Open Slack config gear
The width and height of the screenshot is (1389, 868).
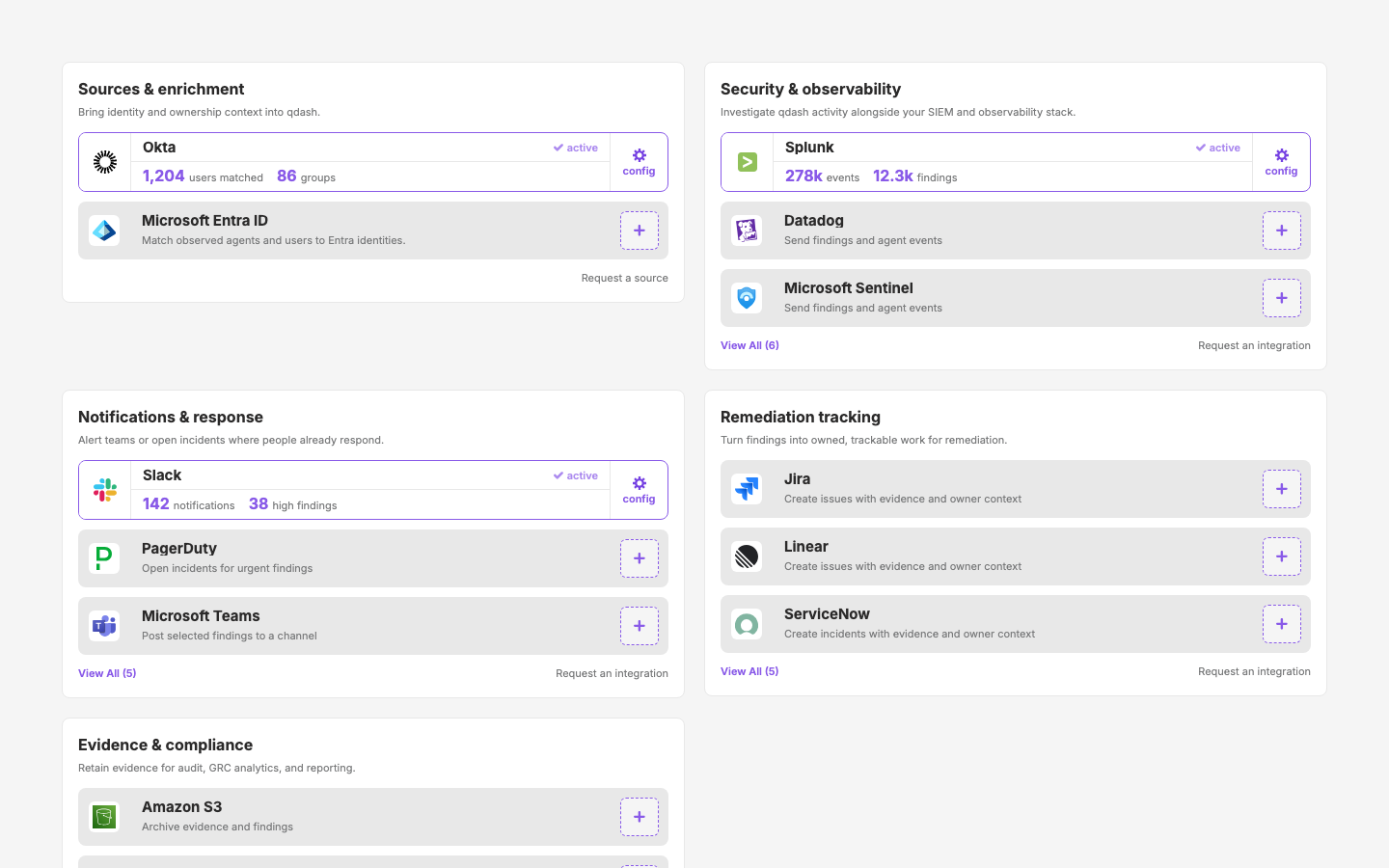[x=639, y=490]
